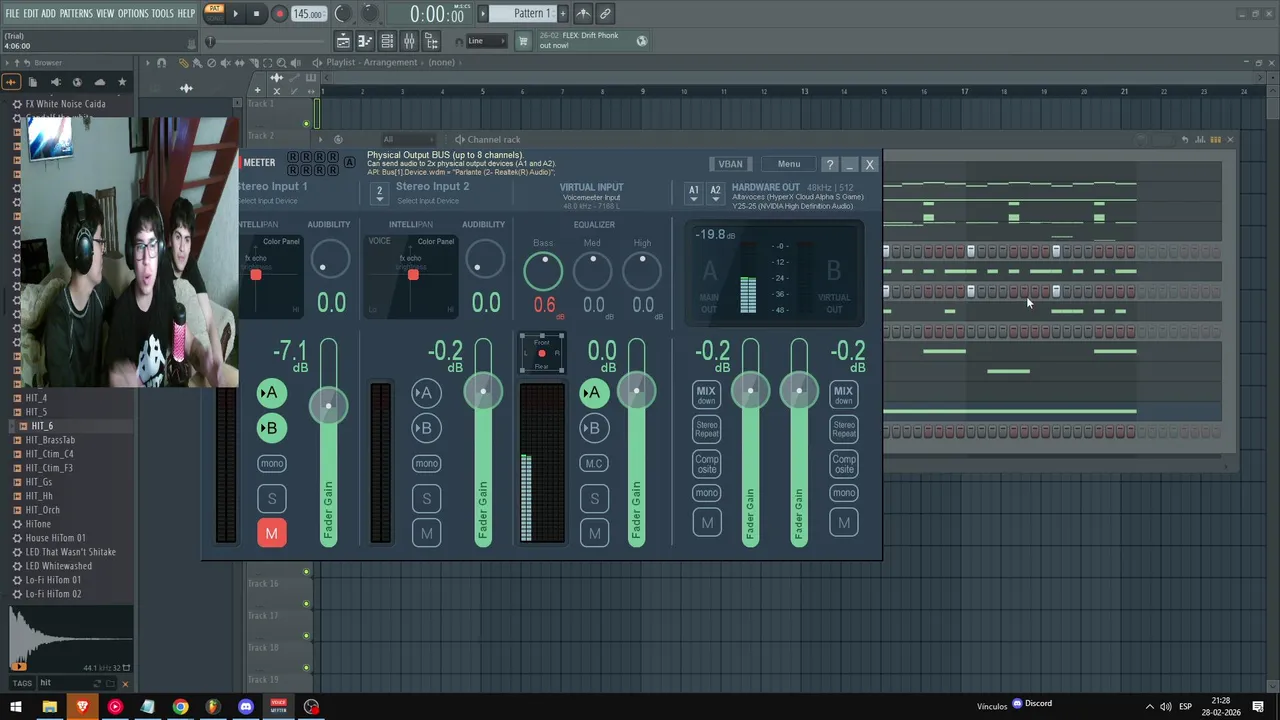
Task: Click the song position slider
Action: coord(268,41)
